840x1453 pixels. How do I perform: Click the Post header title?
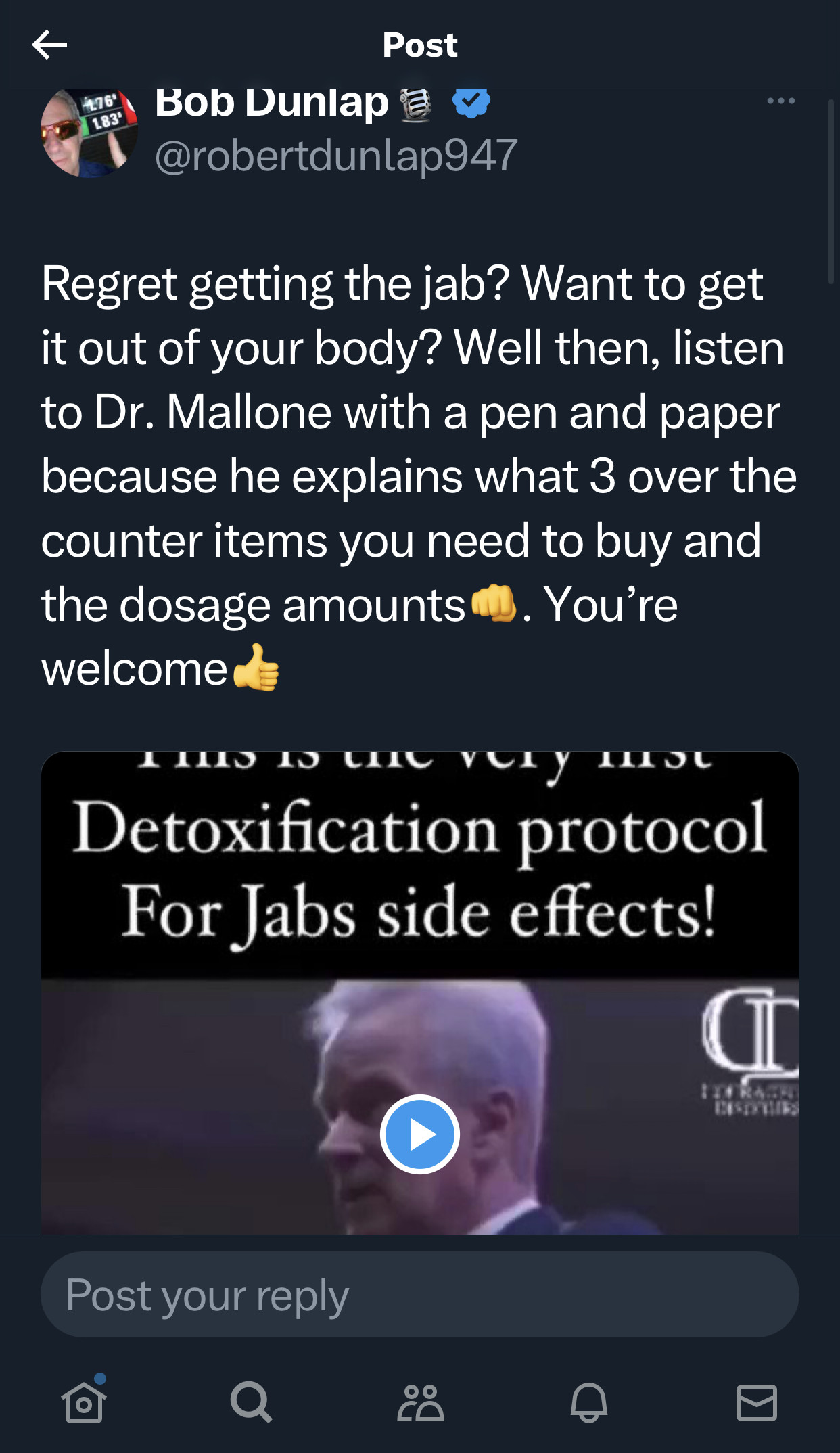click(x=420, y=45)
